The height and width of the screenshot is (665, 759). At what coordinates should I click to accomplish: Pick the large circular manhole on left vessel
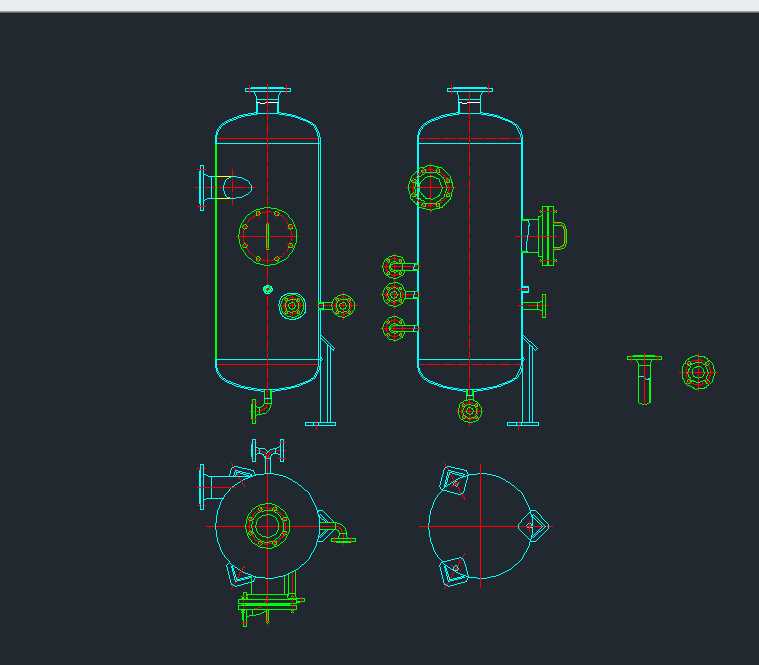coord(268,236)
